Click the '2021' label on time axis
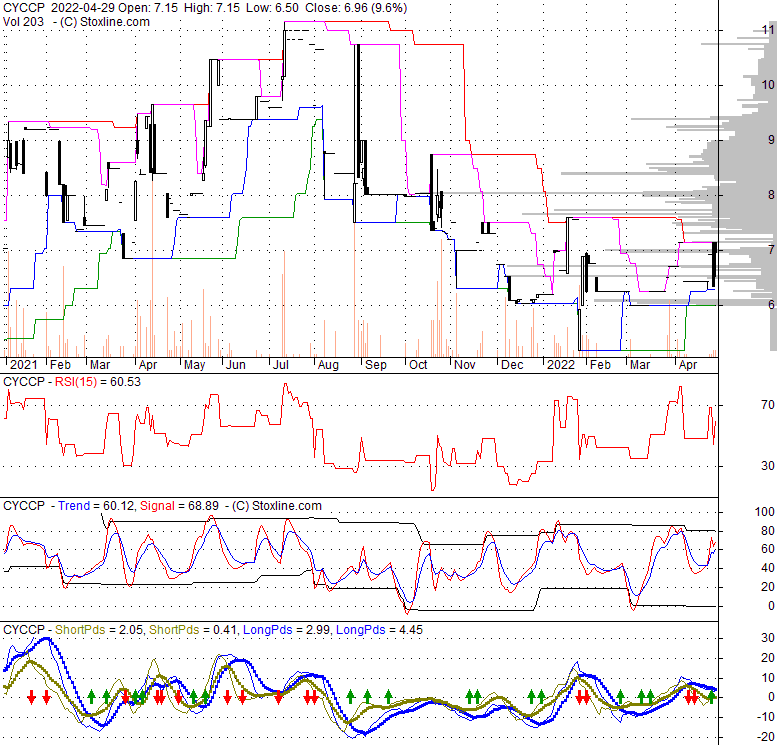 click(23, 365)
